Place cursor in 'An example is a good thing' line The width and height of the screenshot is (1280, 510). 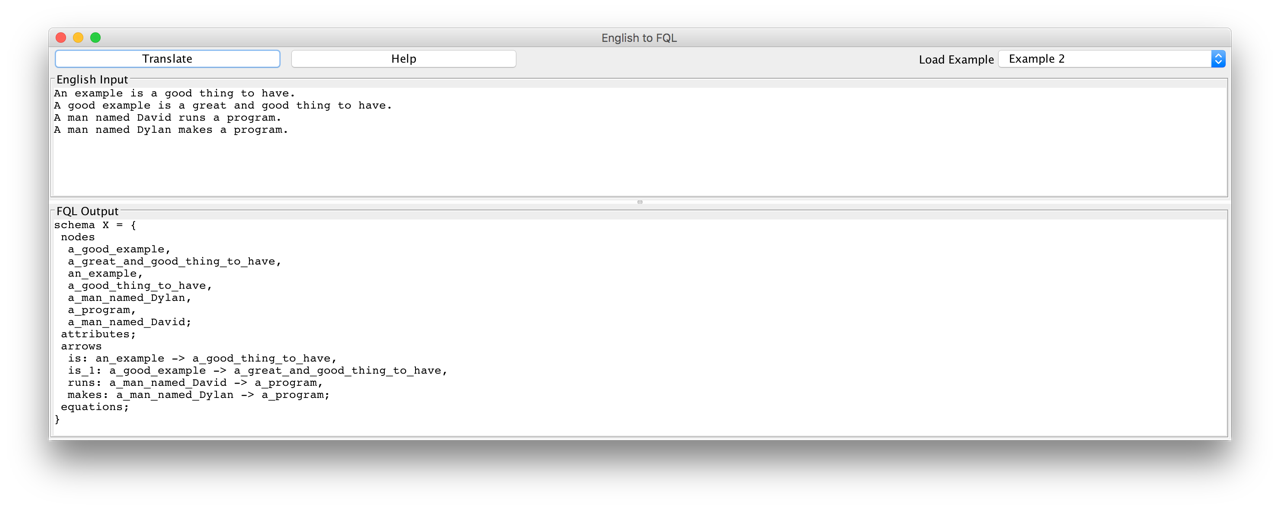point(174,93)
